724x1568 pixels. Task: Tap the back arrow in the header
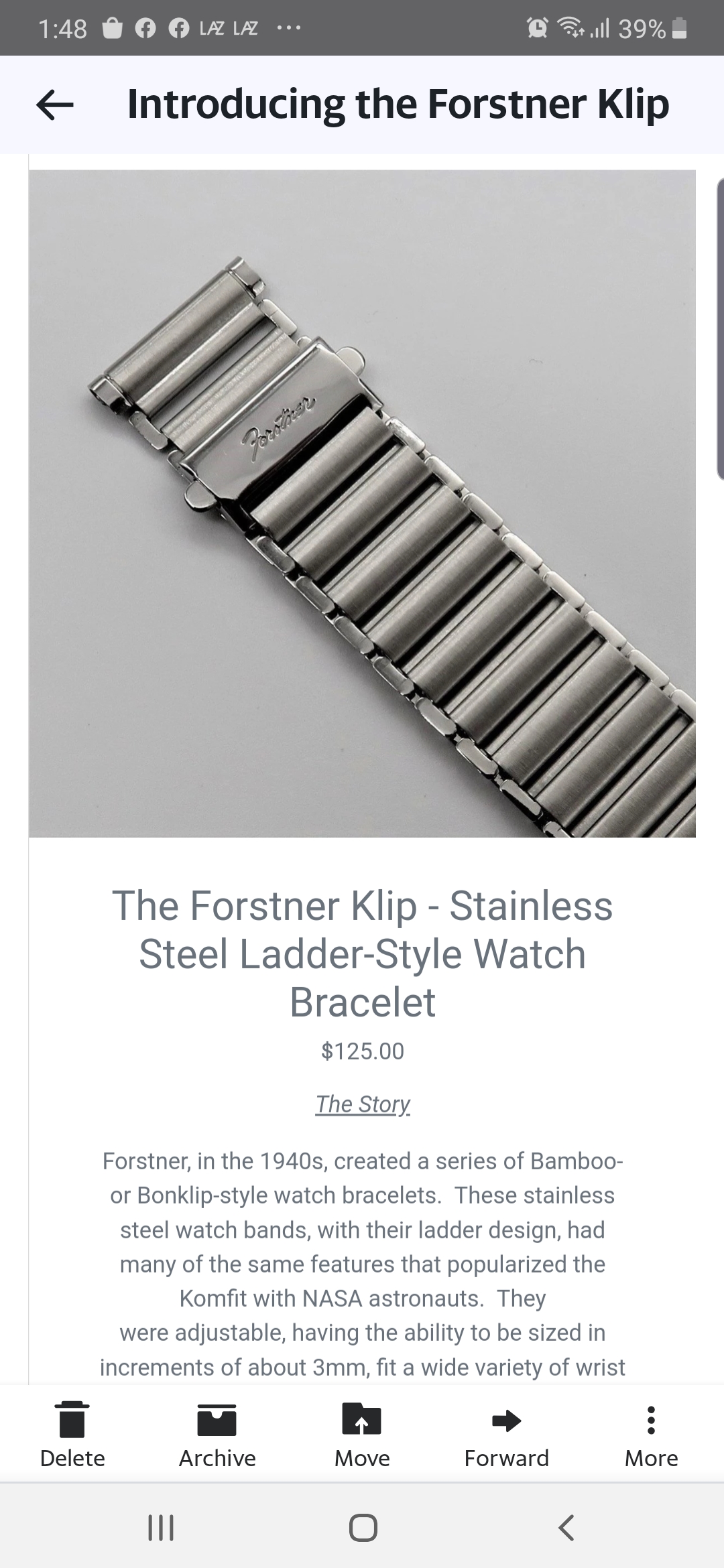(x=54, y=105)
